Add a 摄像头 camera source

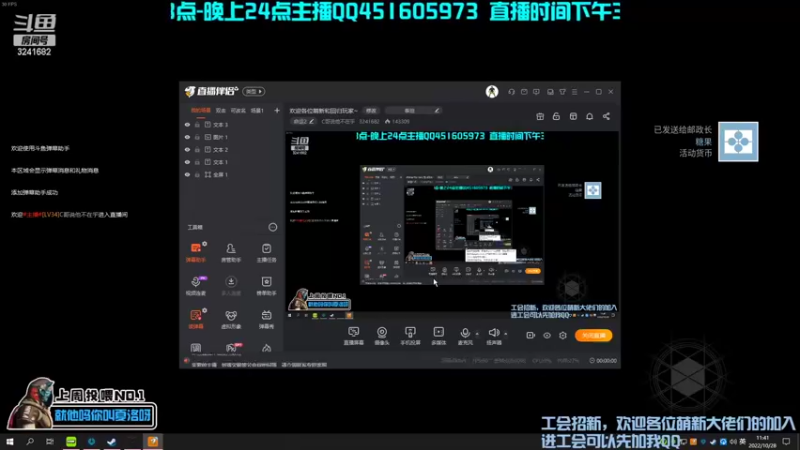pyautogui.click(x=382, y=336)
